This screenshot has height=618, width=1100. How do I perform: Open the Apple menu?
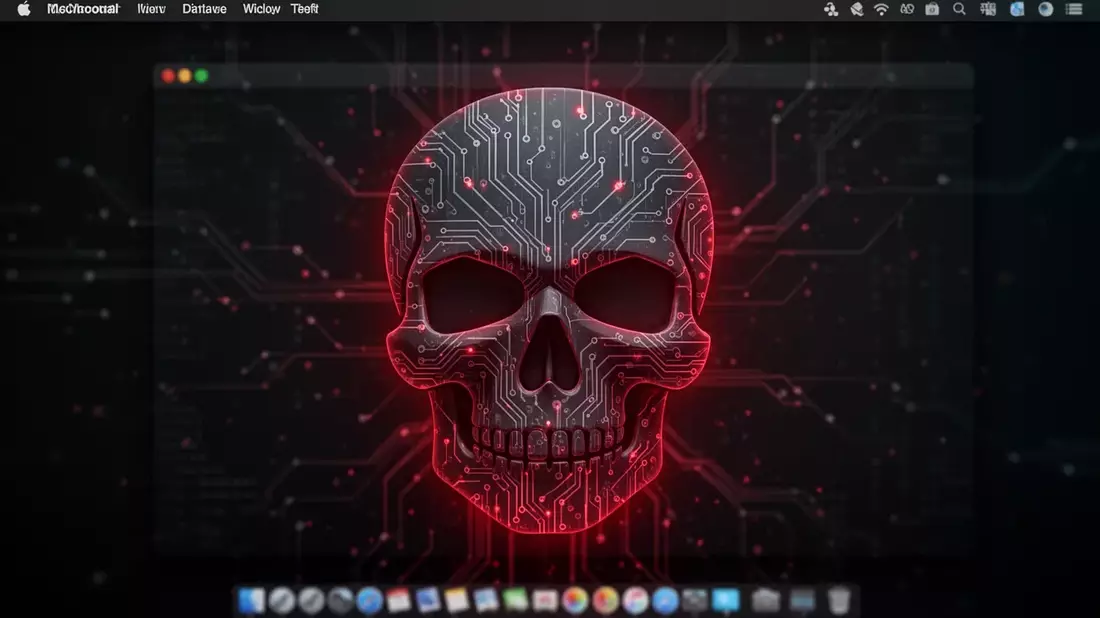pyautogui.click(x=24, y=9)
